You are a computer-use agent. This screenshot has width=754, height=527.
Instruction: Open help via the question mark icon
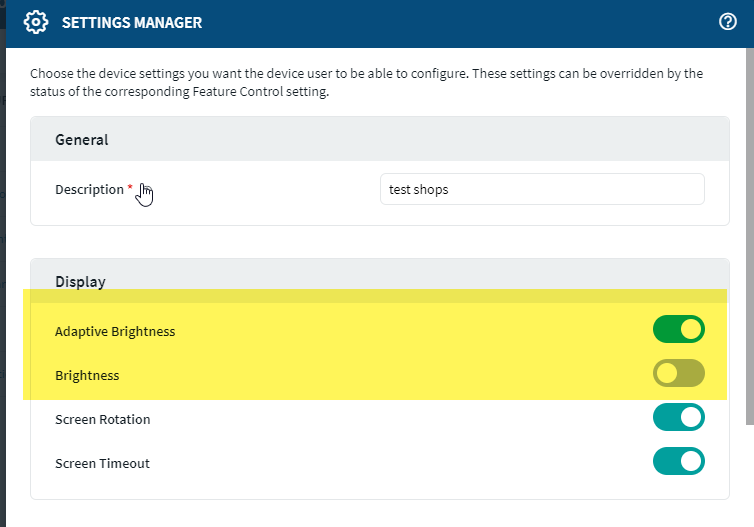tap(728, 22)
